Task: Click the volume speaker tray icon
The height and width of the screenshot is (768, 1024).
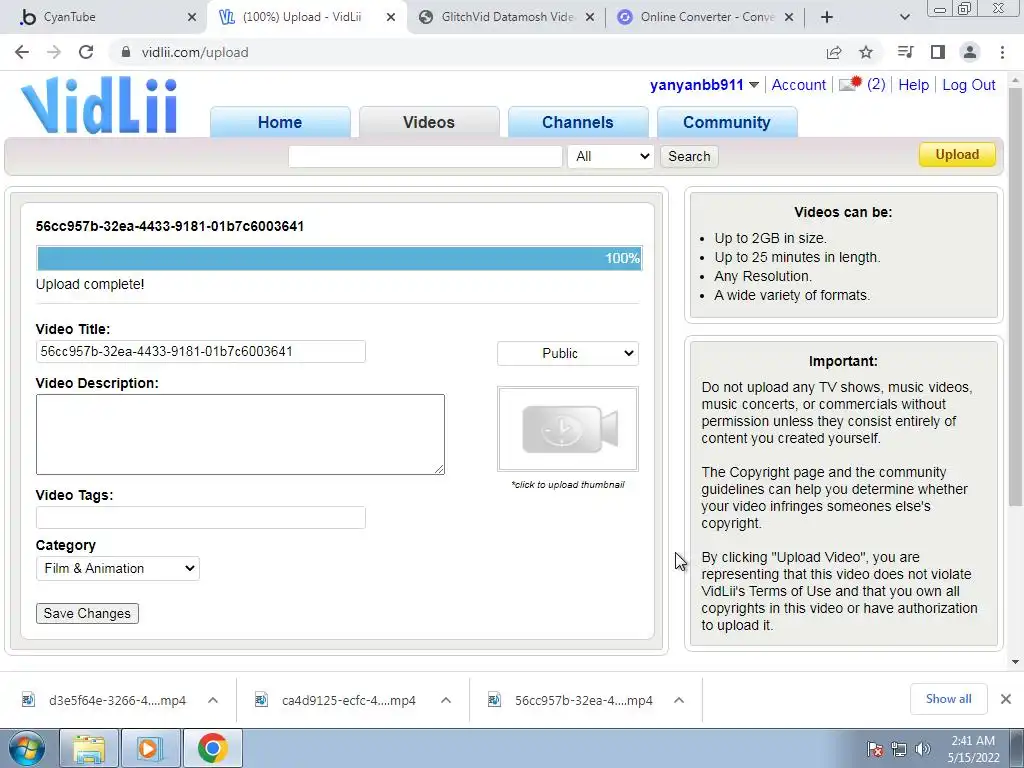Action: click(923, 749)
